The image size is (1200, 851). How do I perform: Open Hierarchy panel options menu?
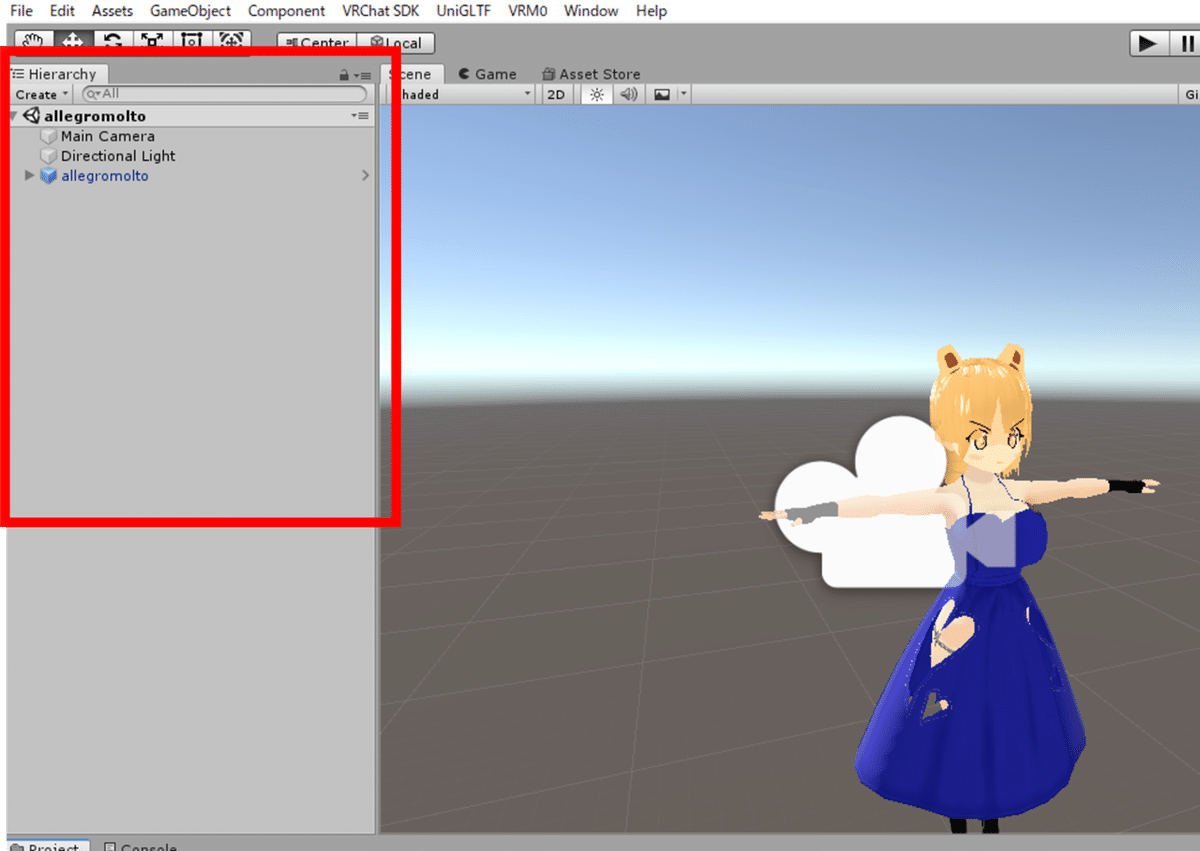pyautogui.click(x=363, y=75)
